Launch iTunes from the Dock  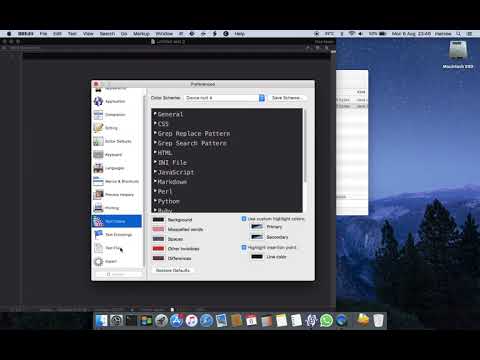tap(191, 321)
